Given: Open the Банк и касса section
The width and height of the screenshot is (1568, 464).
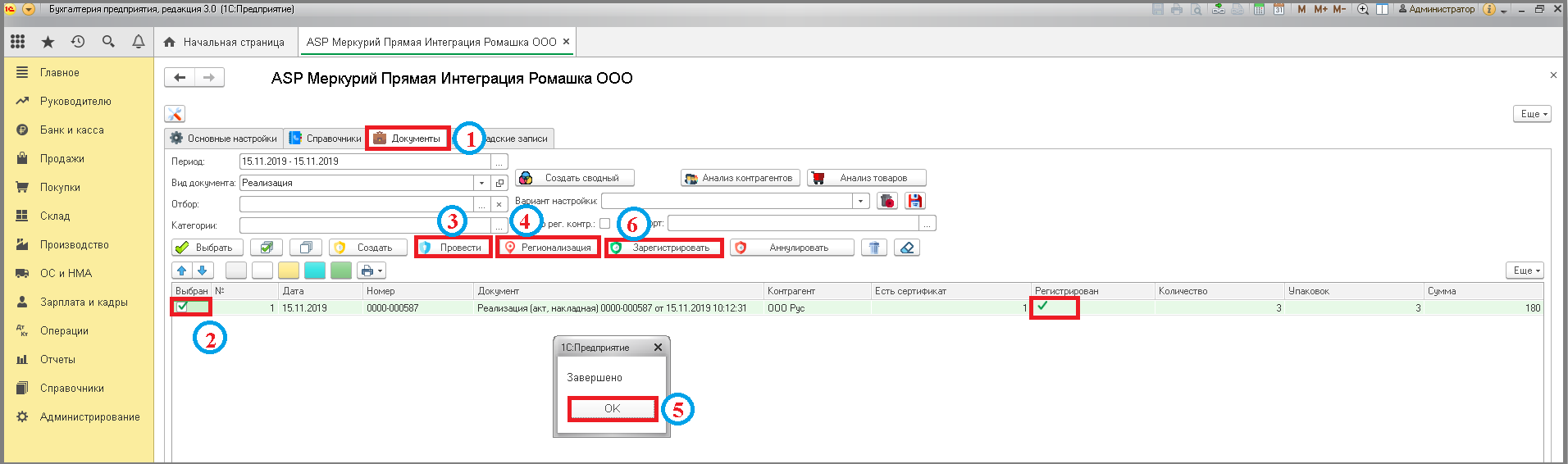Looking at the screenshot, I should (x=72, y=130).
